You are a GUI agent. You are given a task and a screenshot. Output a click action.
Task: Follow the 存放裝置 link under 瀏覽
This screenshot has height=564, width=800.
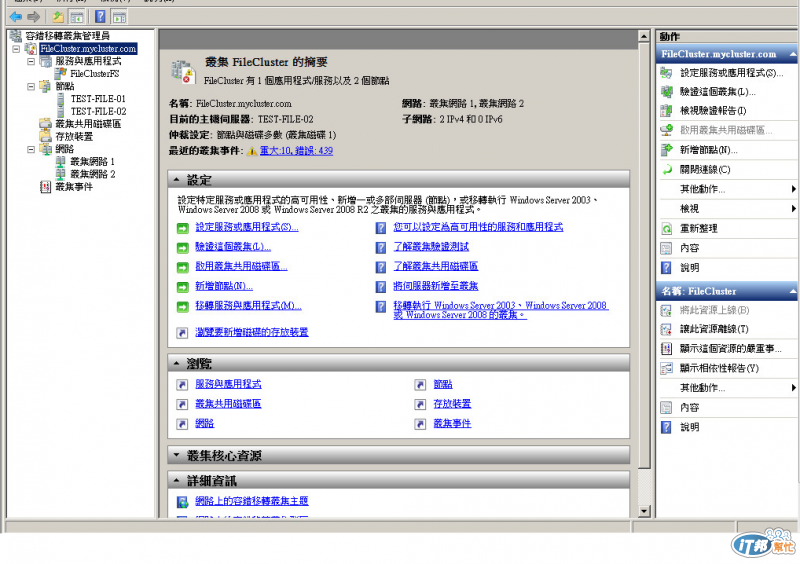pyautogui.click(x=452, y=404)
